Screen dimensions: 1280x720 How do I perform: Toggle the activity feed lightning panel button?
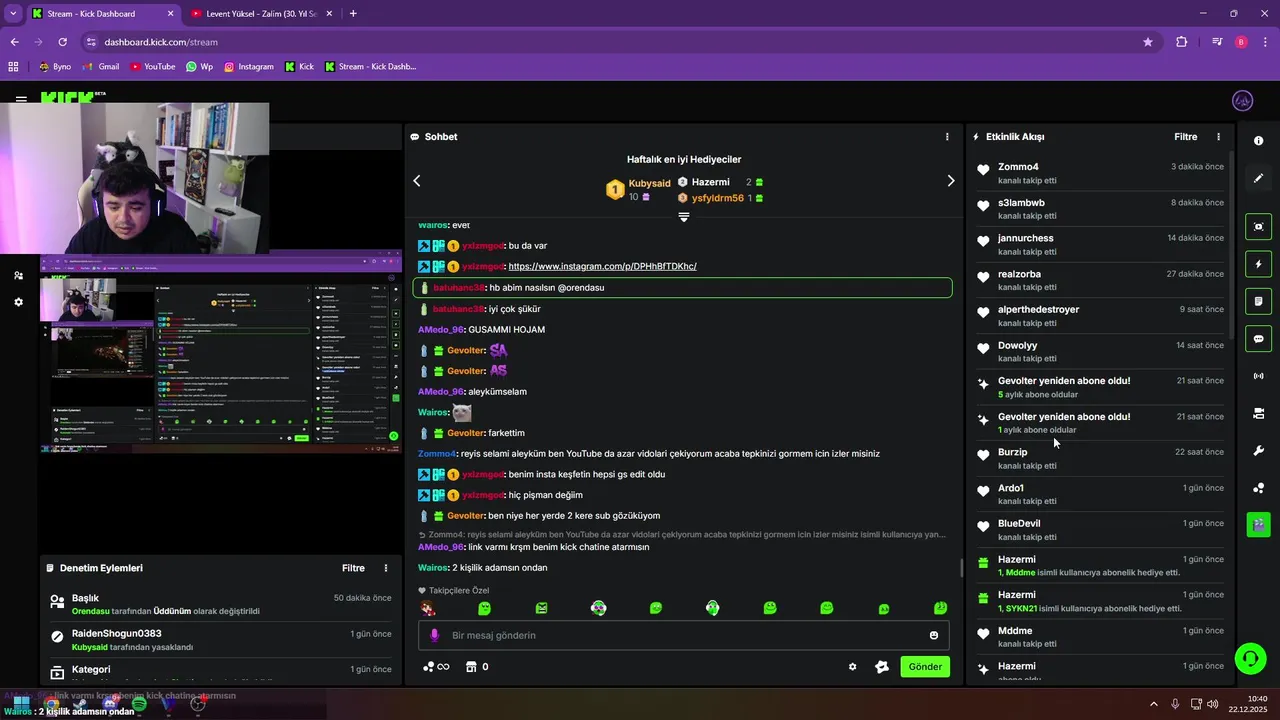(1259, 264)
